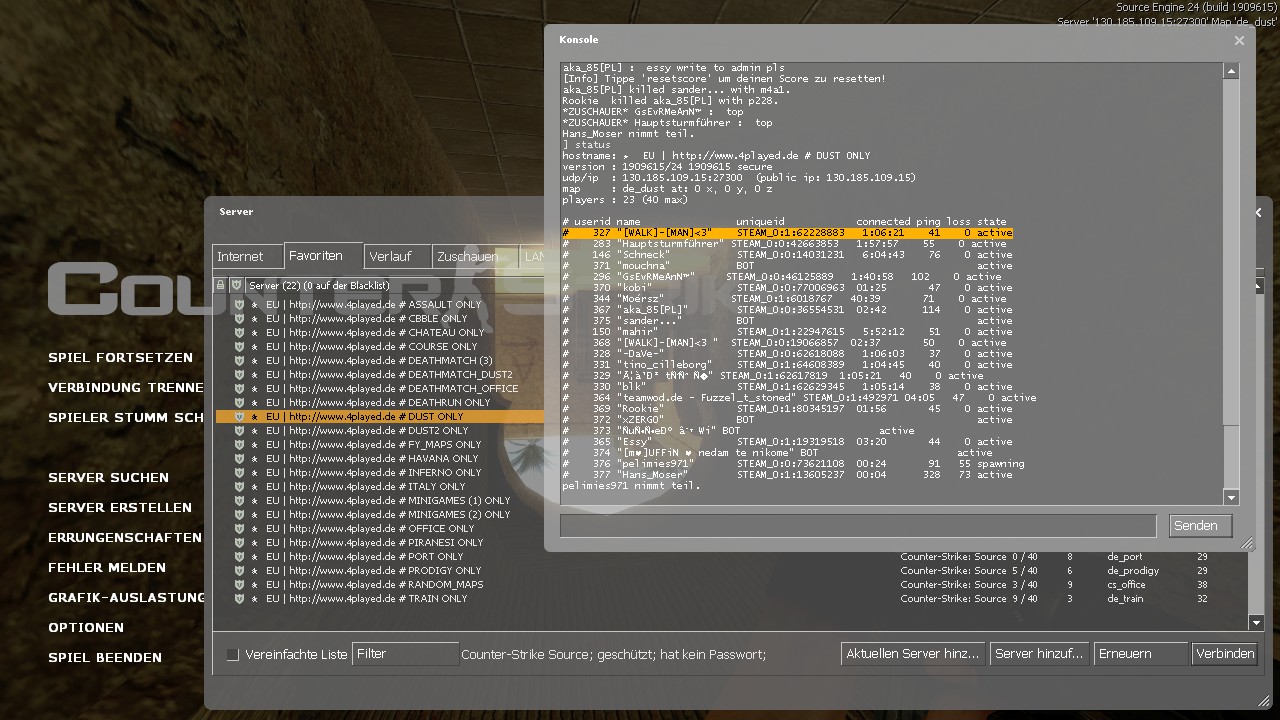Image resolution: width=1280 pixels, height=720 pixels.
Task: Click shield icon of highlighted DUST ONLY server
Action: (239, 417)
